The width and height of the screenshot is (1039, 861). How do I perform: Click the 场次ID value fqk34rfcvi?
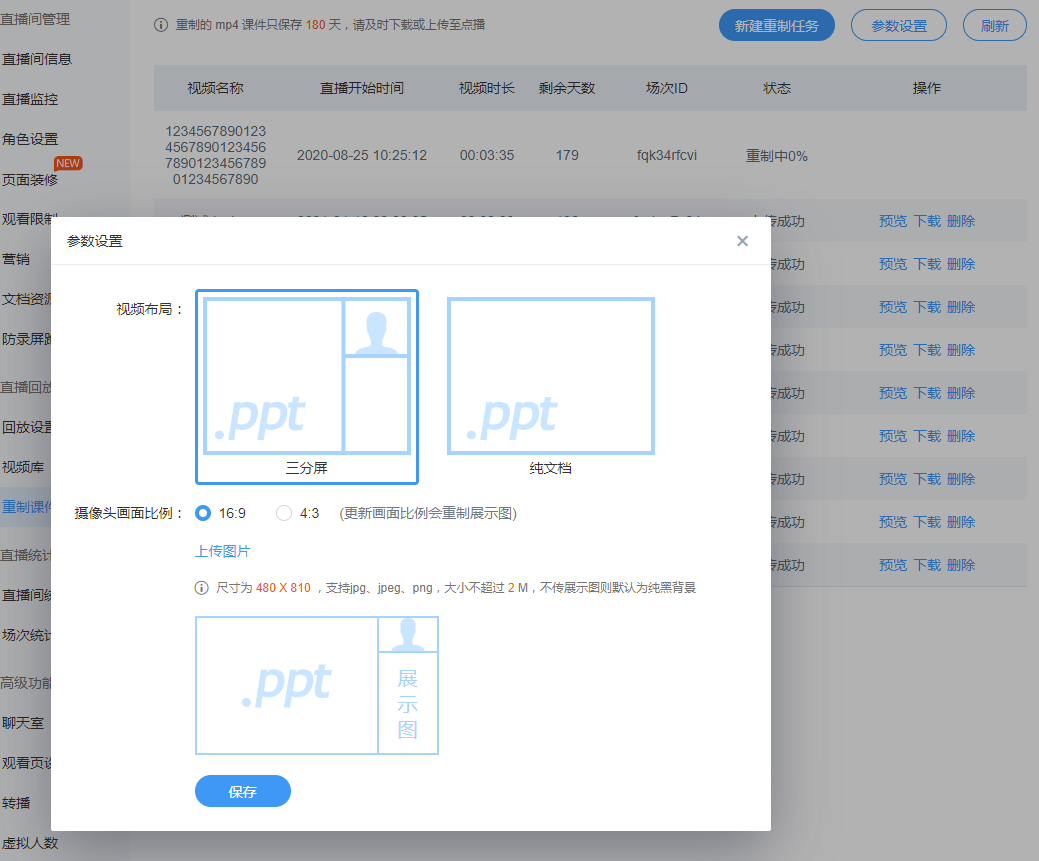pyautogui.click(x=667, y=156)
